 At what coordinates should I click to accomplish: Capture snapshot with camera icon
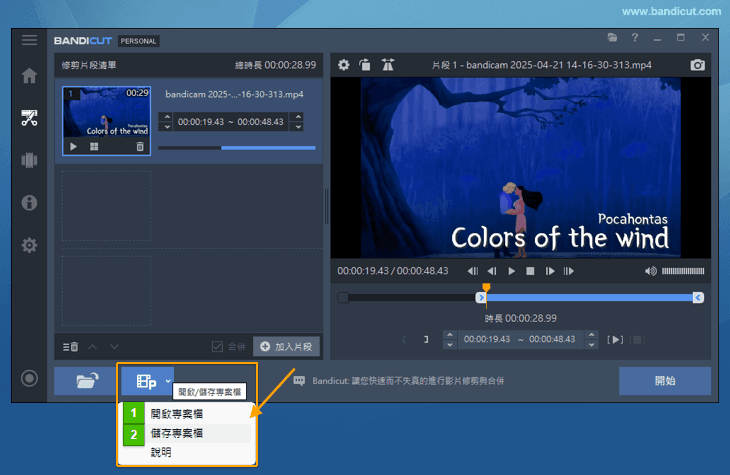tap(697, 65)
